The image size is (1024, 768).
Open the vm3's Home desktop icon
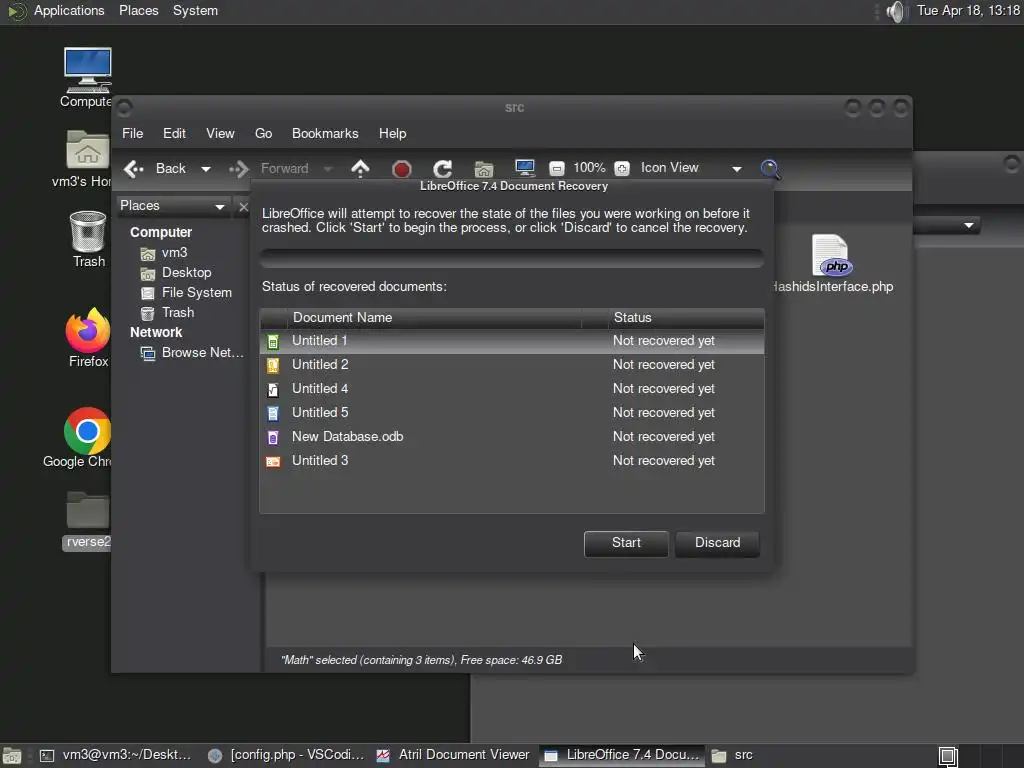87,150
